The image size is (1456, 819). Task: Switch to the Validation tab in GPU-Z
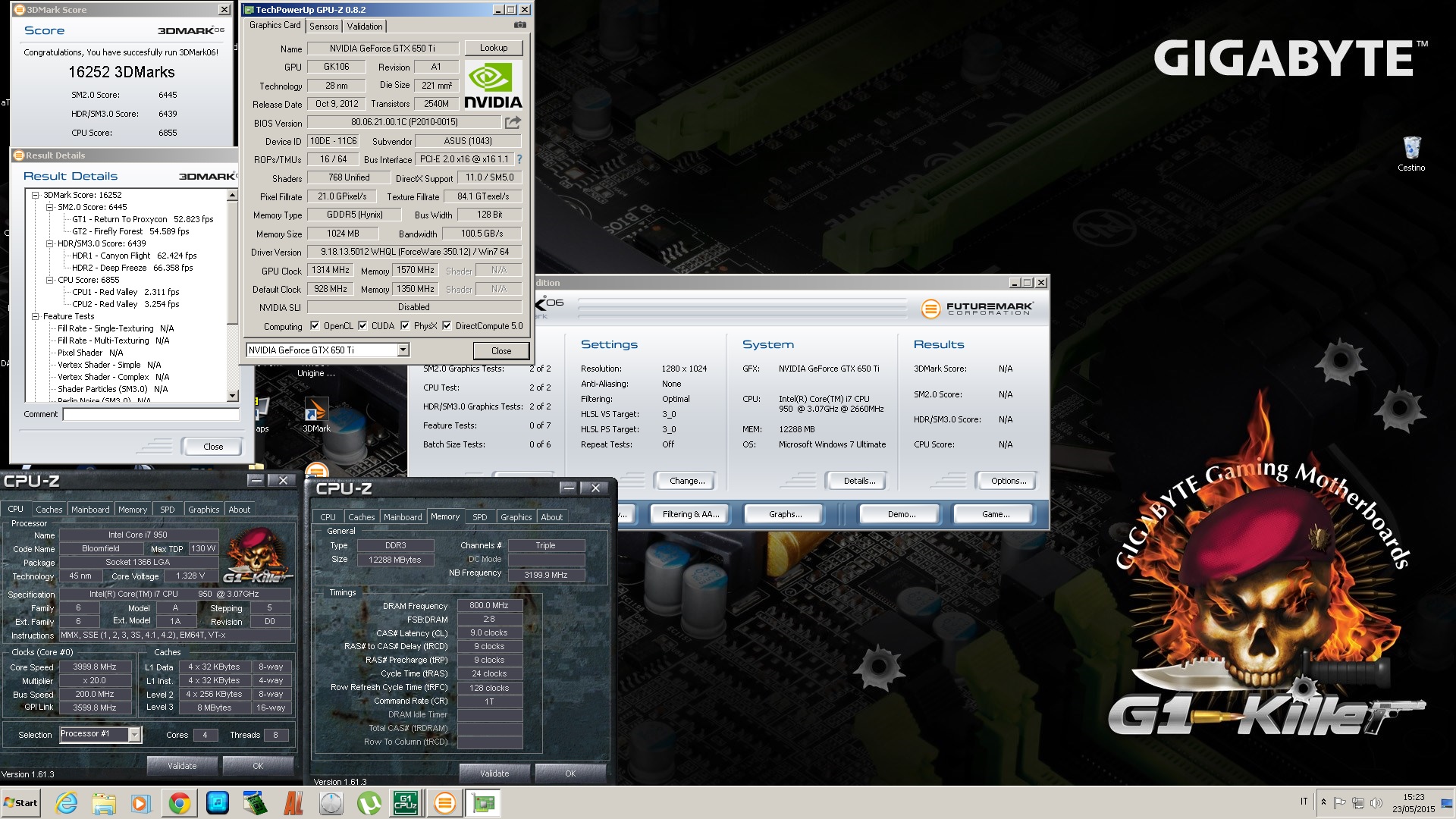365,26
